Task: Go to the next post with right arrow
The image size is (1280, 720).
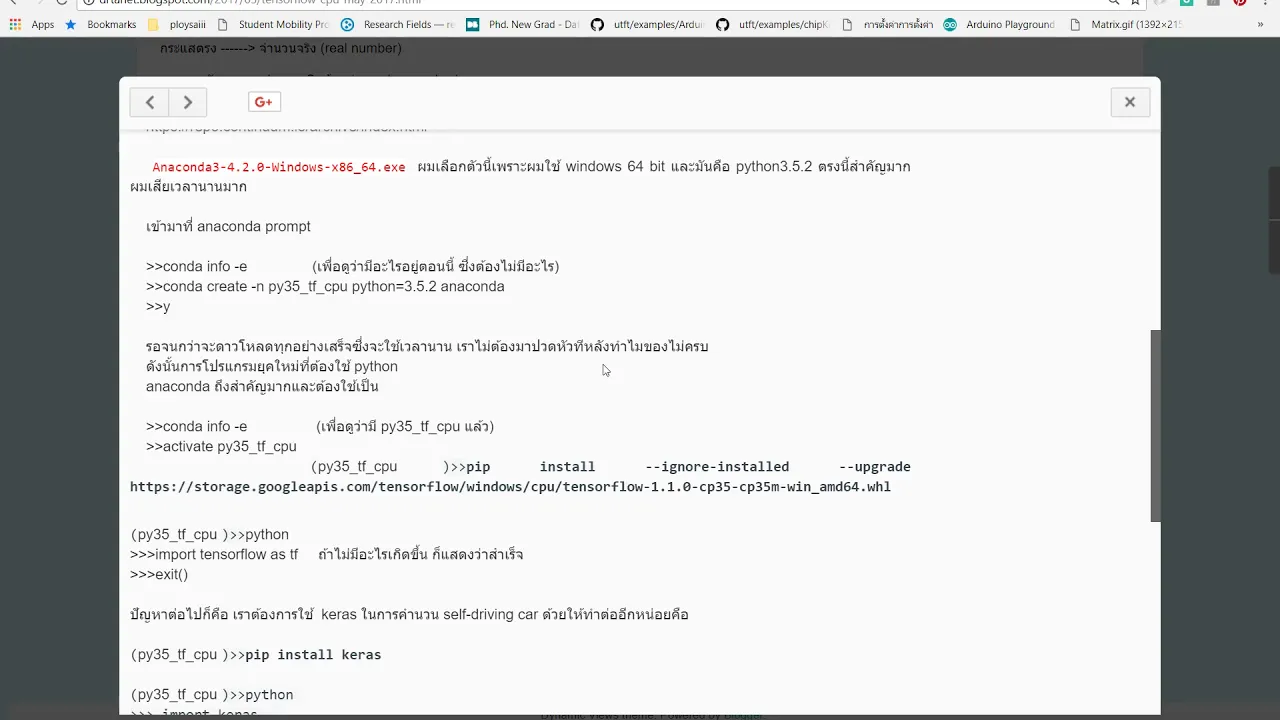Action: 187,102
